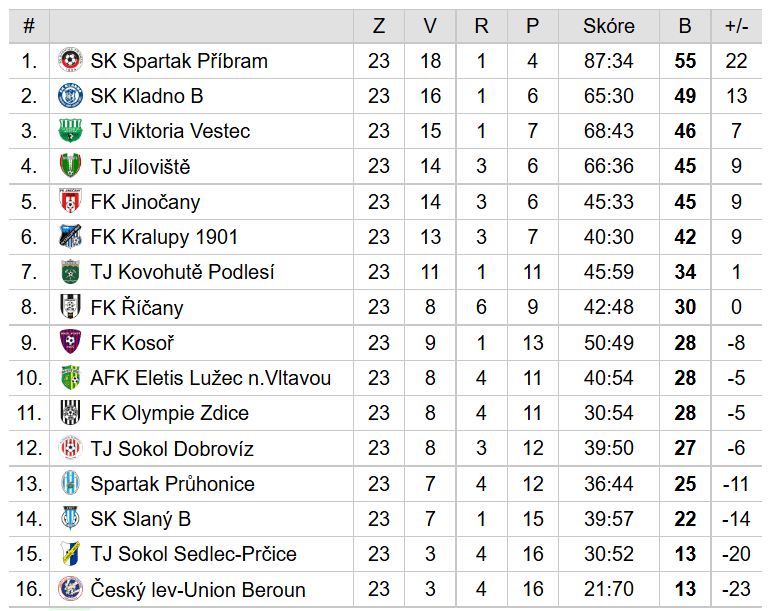This screenshot has height=611, width=768.
Task: Click the AFK Eletis Lužec logo
Action: coord(70,378)
